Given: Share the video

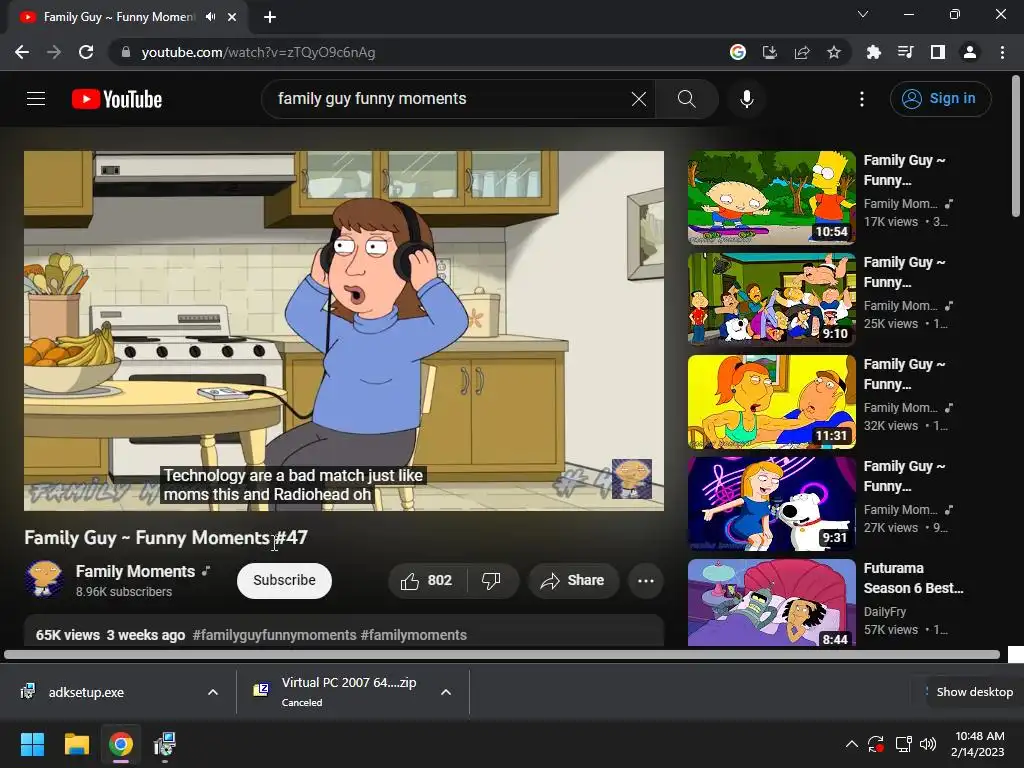Looking at the screenshot, I should click(573, 581).
